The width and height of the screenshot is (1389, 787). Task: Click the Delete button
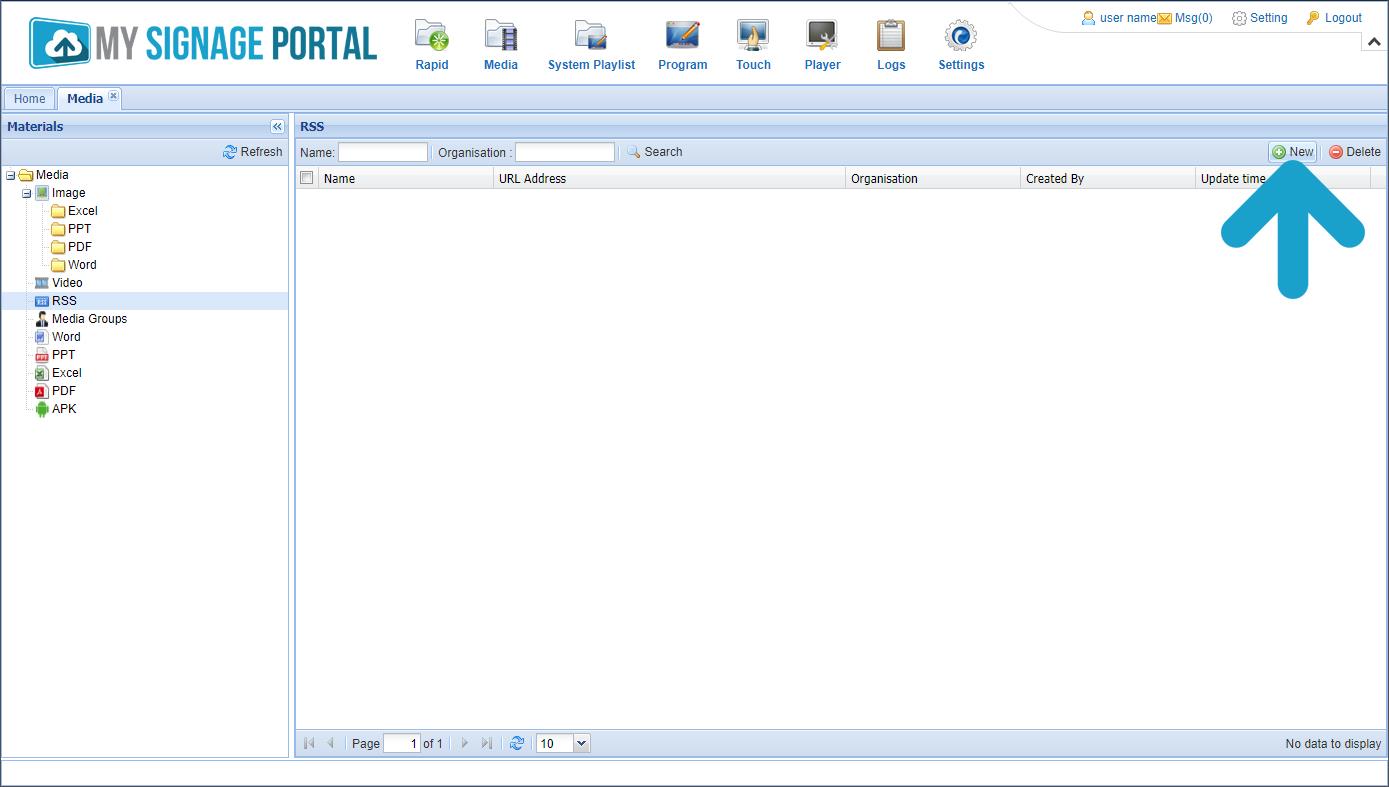pyautogui.click(x=1355, y=152)
